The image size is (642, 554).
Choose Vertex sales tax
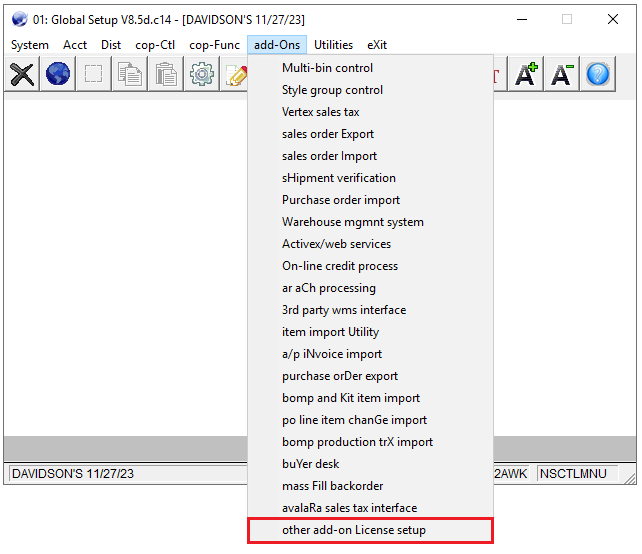point(371,112)
